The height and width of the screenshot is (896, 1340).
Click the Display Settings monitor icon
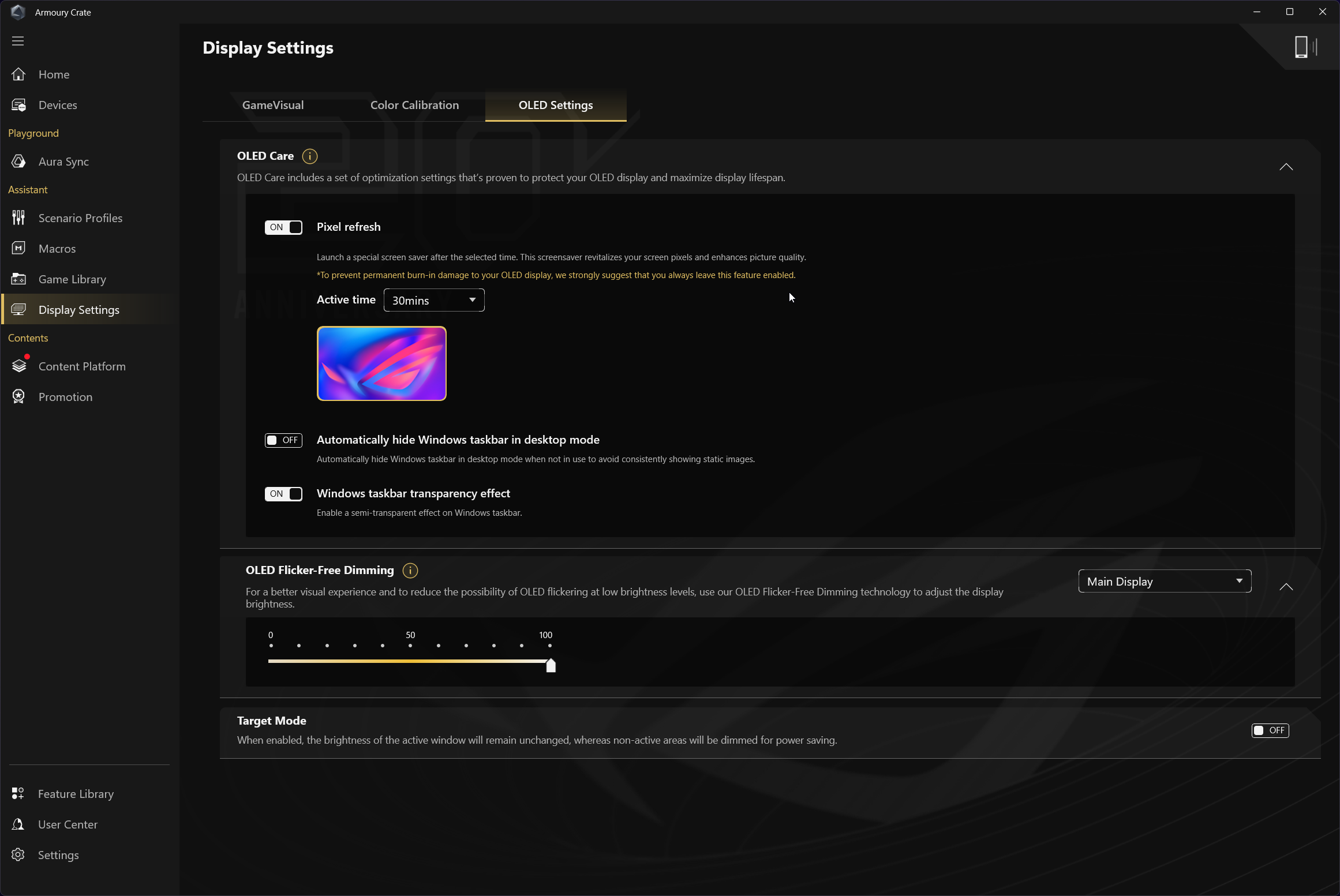coord(18,310)
